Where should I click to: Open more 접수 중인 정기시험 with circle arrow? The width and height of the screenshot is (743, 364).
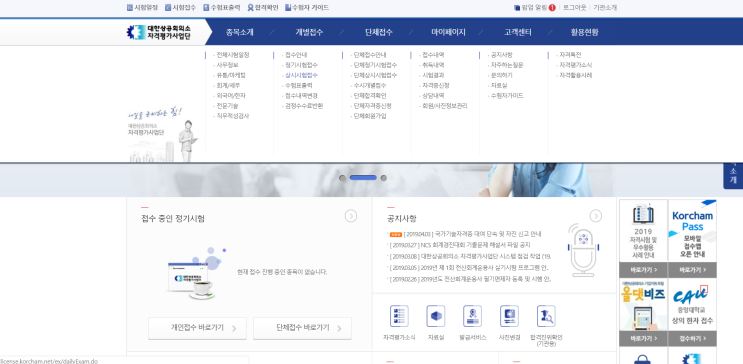(351, 216)
